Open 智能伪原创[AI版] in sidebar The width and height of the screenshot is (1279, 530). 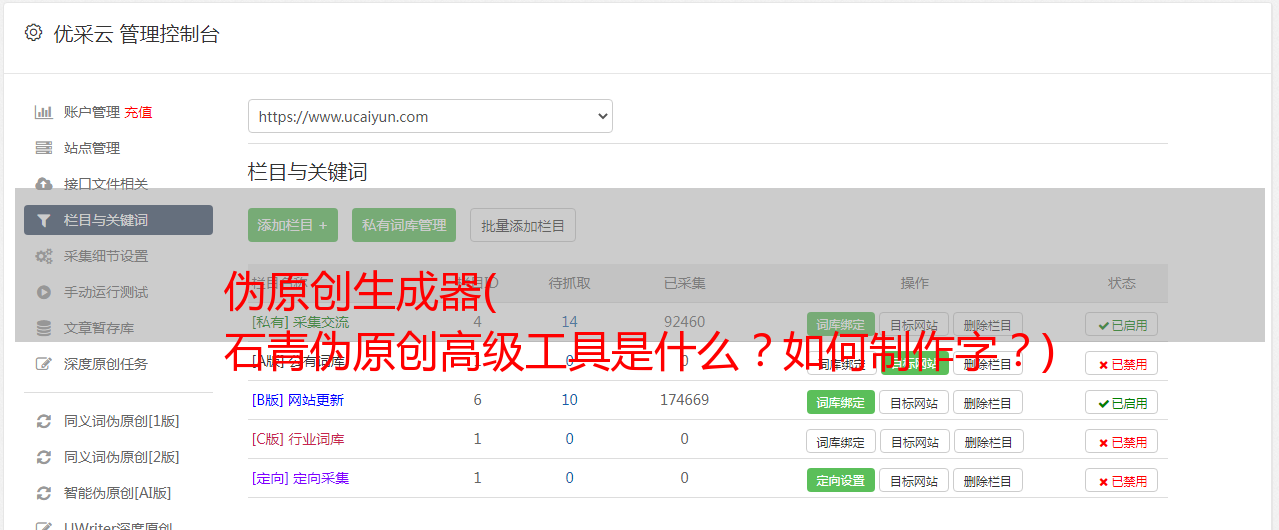(118, 493)
